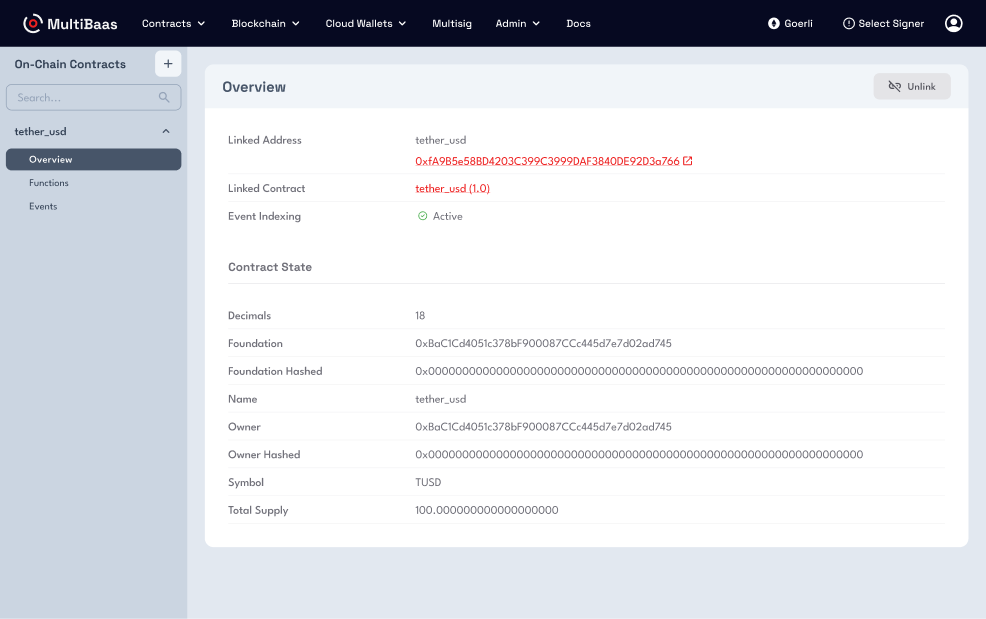The width and height of the screenshot is (986, 619).
Task: Click the 0xfA9B5e58 linked address link
Action: click(546, 161)
